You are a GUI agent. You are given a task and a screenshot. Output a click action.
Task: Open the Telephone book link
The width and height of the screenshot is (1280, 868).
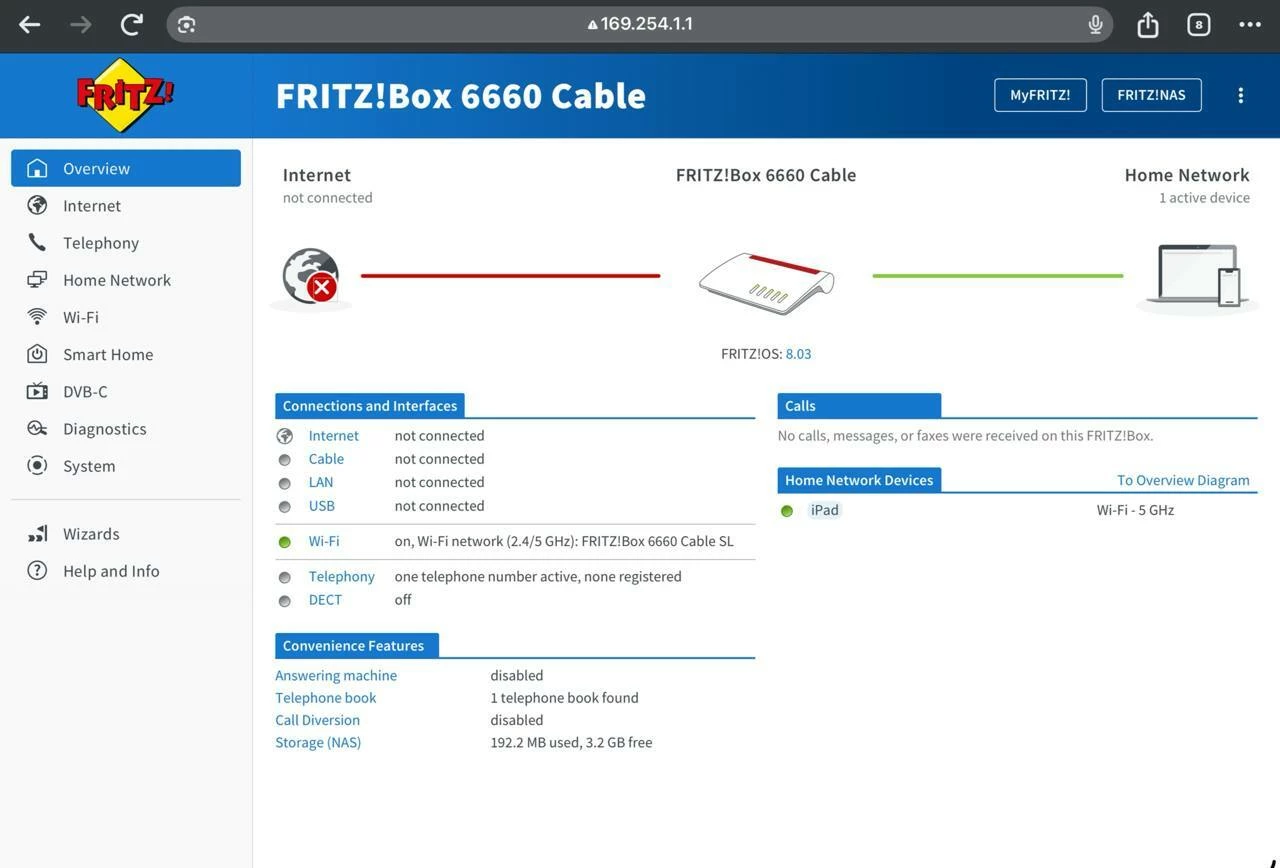326,698
